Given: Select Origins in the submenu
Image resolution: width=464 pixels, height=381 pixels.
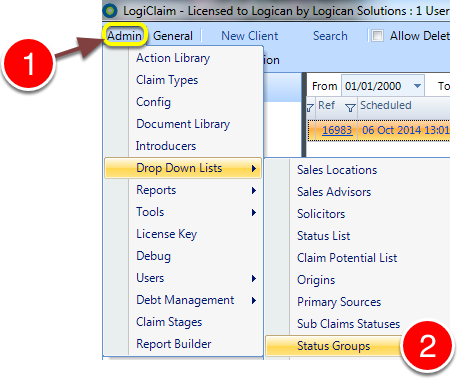Looking at the screenshot, I should click(358, 280).
